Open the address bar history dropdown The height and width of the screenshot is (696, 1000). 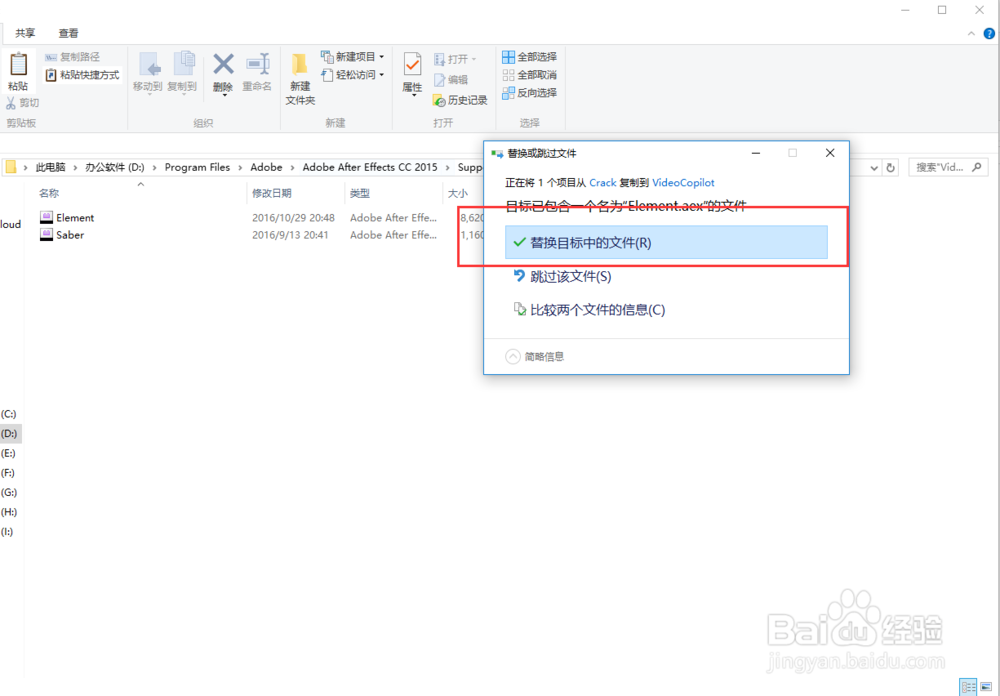pyautogui.click(x=874, y=168)
